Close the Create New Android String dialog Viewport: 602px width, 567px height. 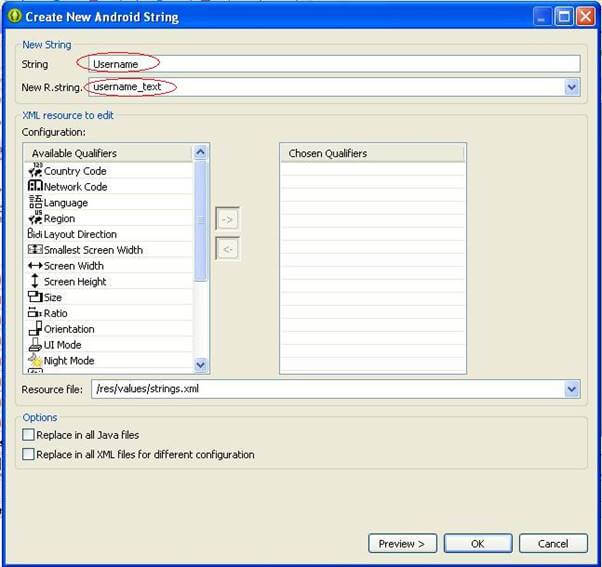pyautogui.click(x=586, y=17)
